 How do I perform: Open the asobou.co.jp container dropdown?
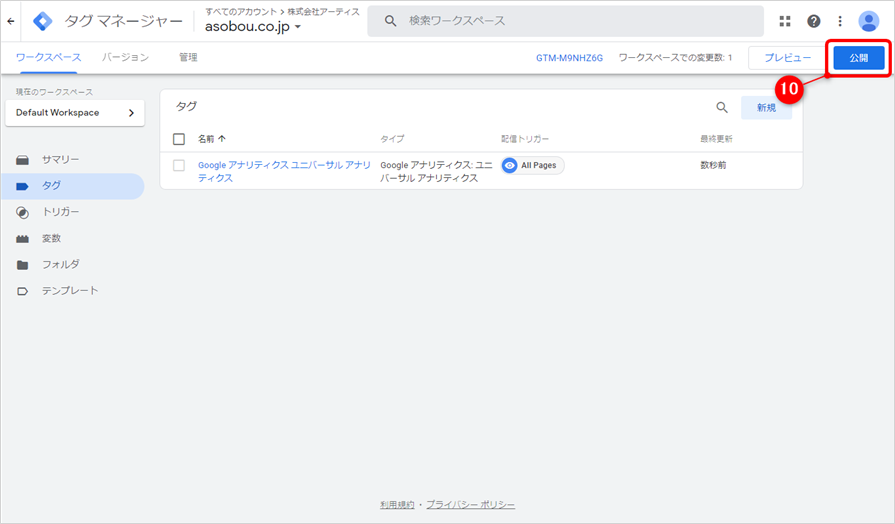(x=253, y=26)
